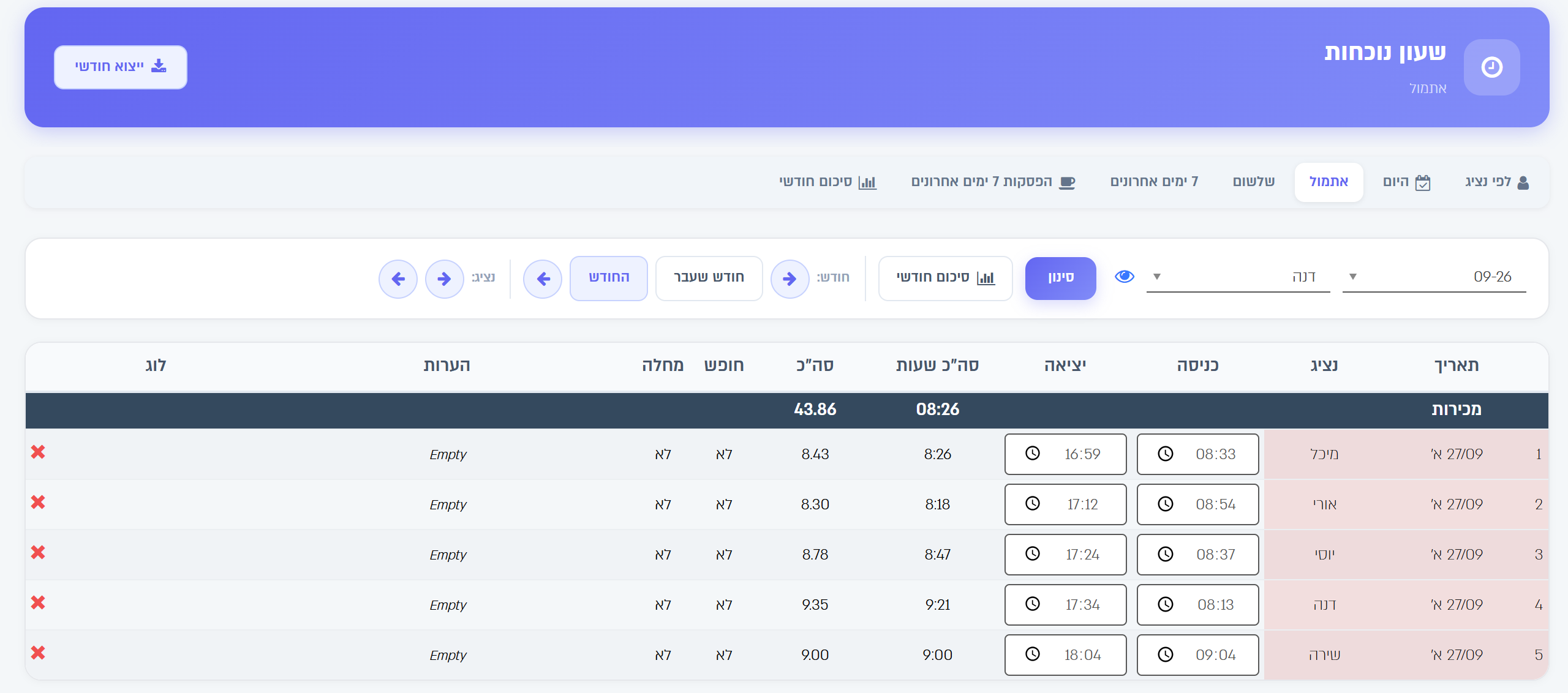Select the אתמול tab
The height and width of the screenshot is (693, 1568).
1329,182
